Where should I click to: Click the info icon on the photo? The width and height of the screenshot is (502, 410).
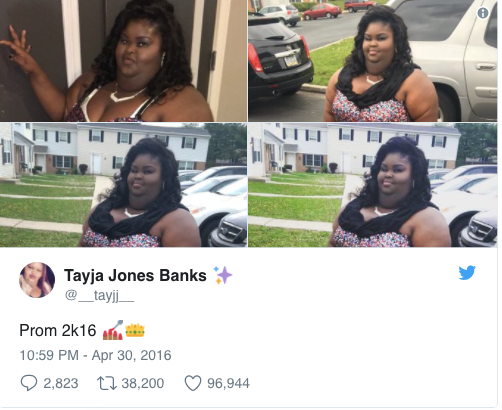(483, 13)
